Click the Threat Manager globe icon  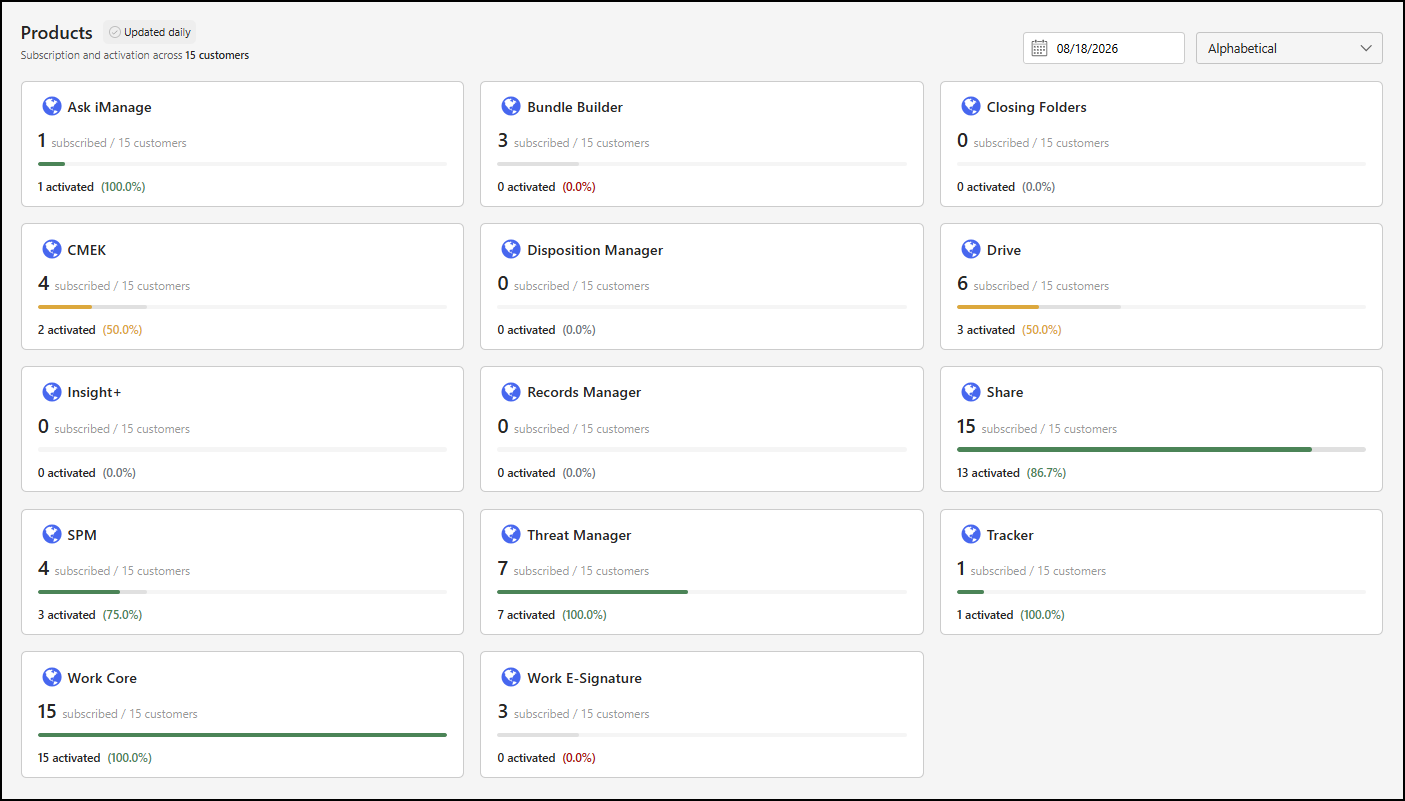[511, 534]
